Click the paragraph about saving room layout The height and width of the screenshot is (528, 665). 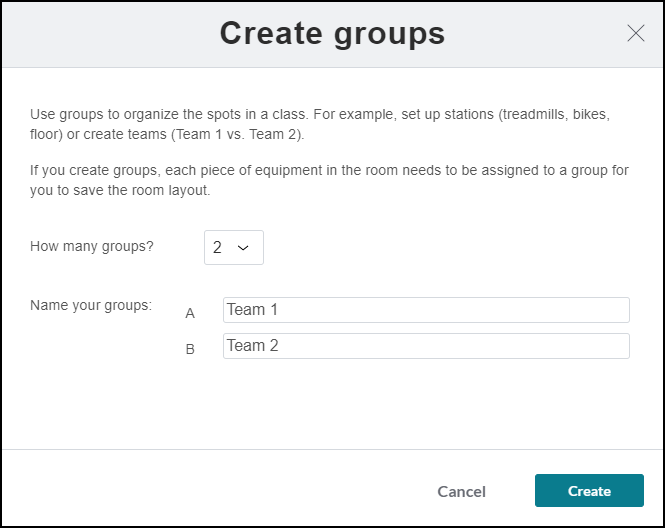click(328, 180)
